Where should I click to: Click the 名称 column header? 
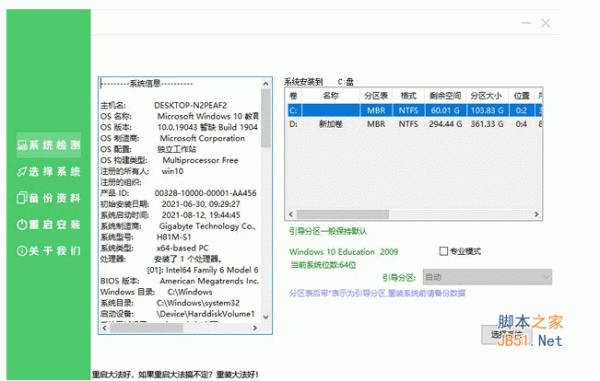pyautogui.click(x=331, y=96)
